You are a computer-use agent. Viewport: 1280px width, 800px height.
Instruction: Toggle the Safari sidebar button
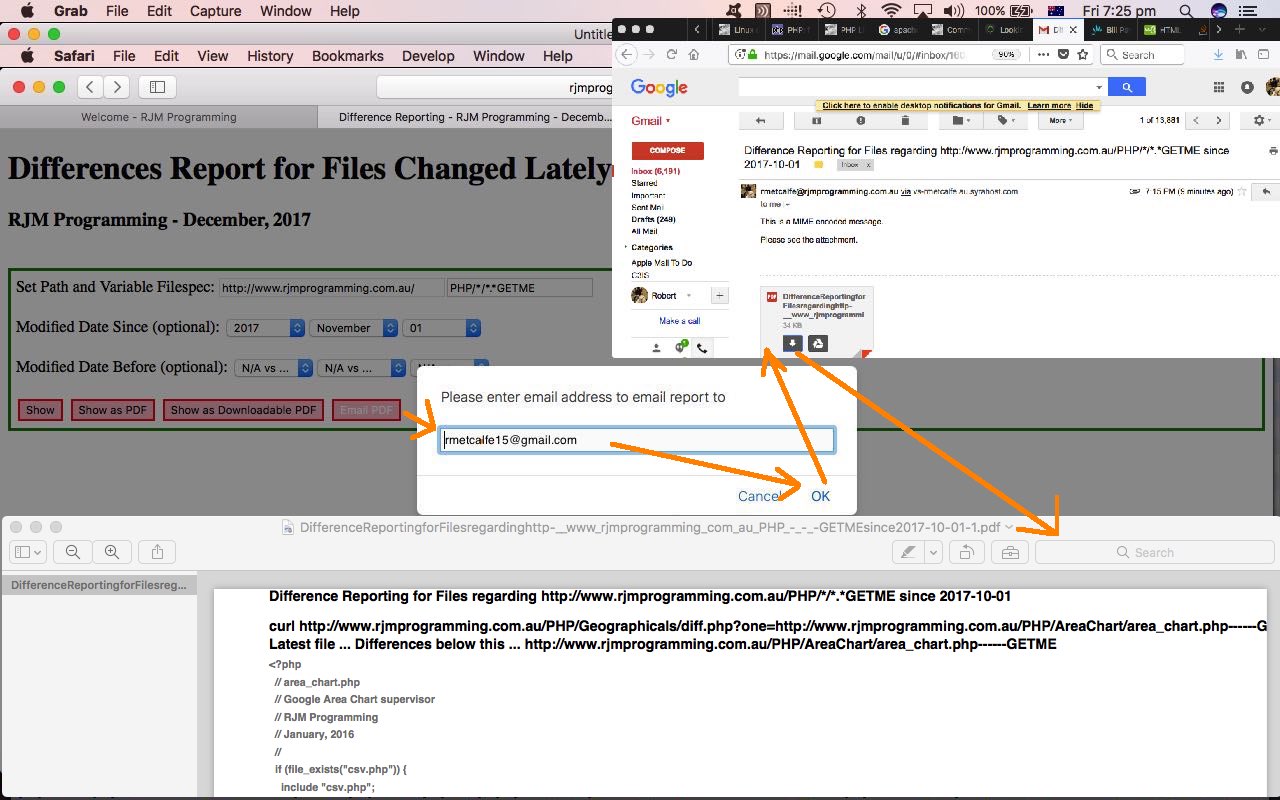click(157, 87)
